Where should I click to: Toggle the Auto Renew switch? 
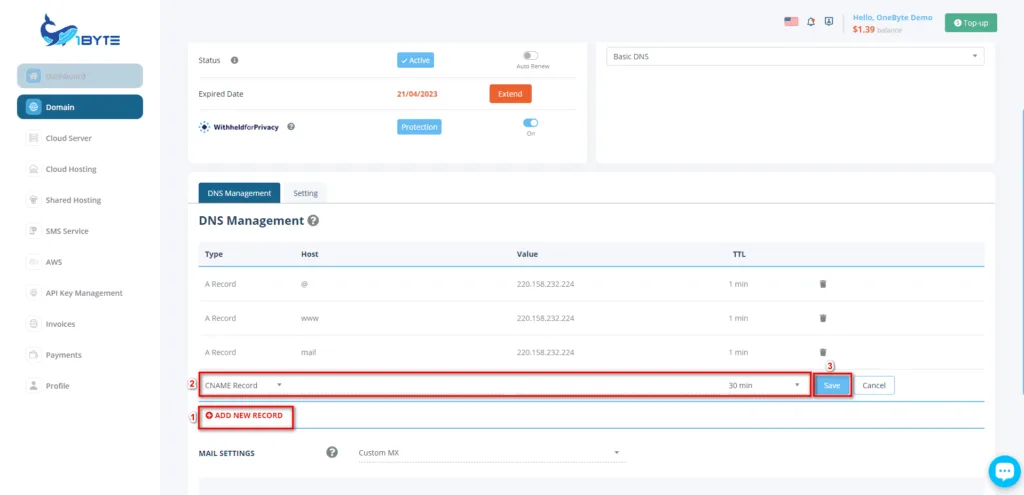tap(530, 56)
